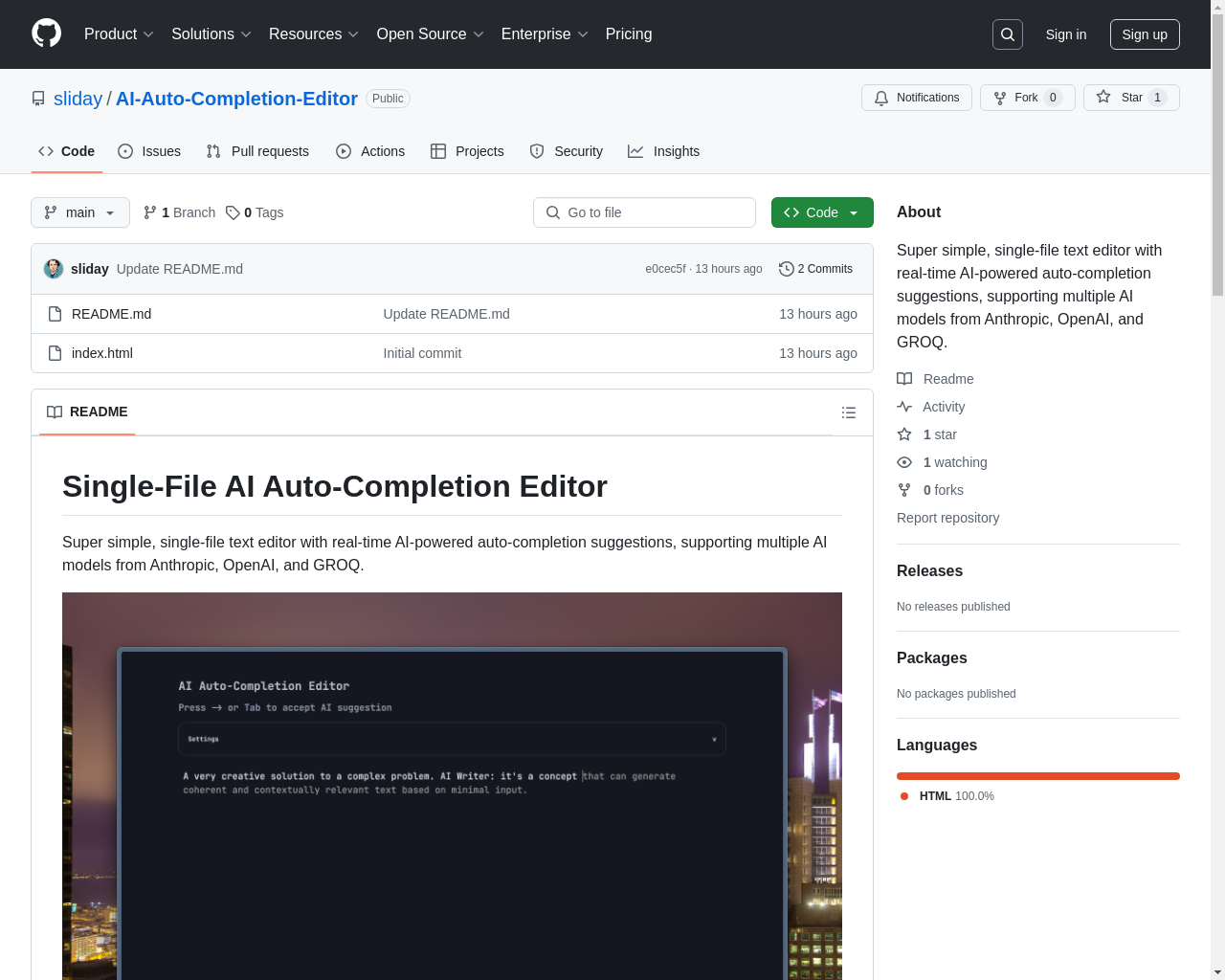Open the sliday owner link
This screenshot has height=980, width=1225.
pyautogui.click(x=78, y=99)
